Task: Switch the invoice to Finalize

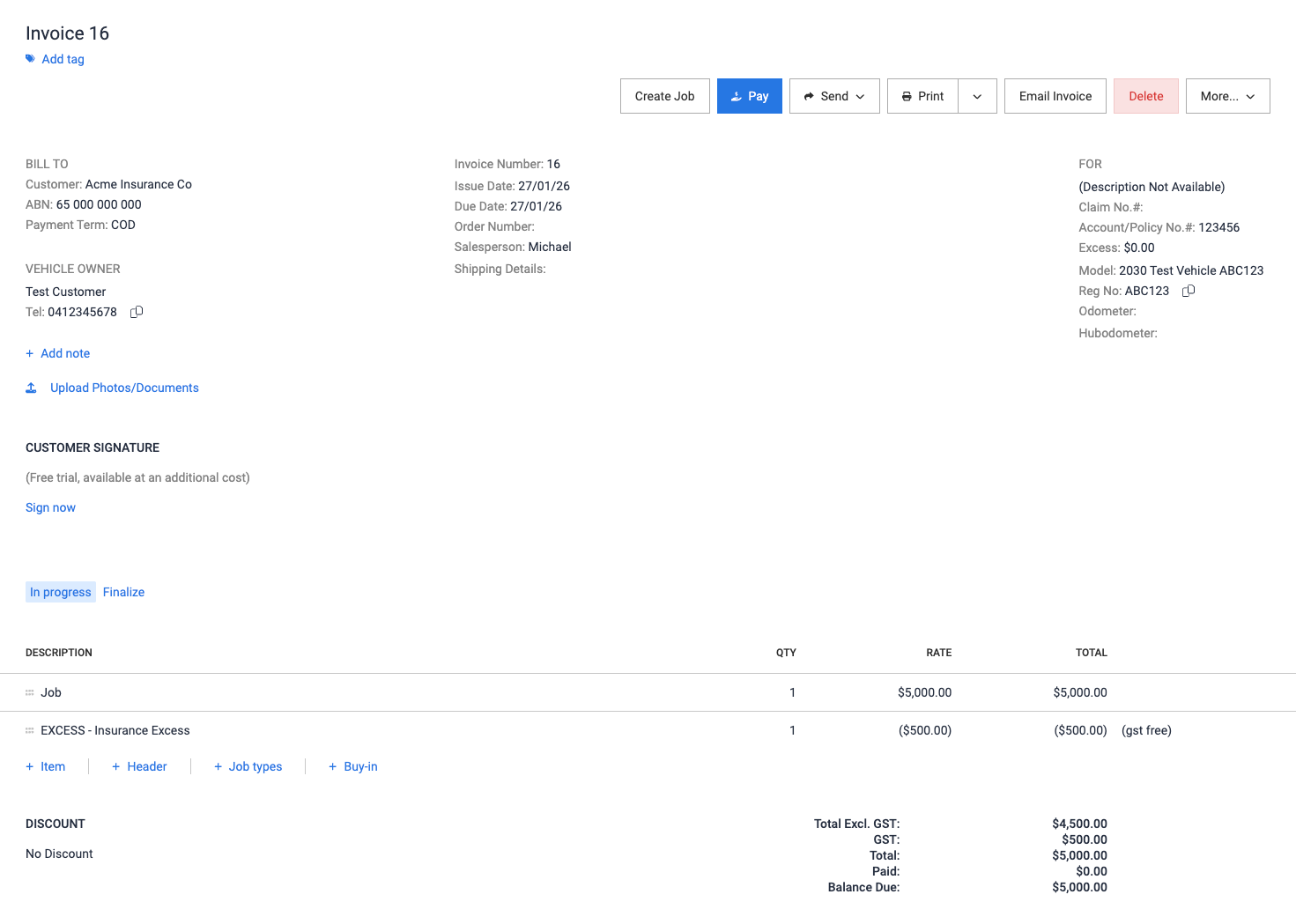Action: (x=123, y=592)
